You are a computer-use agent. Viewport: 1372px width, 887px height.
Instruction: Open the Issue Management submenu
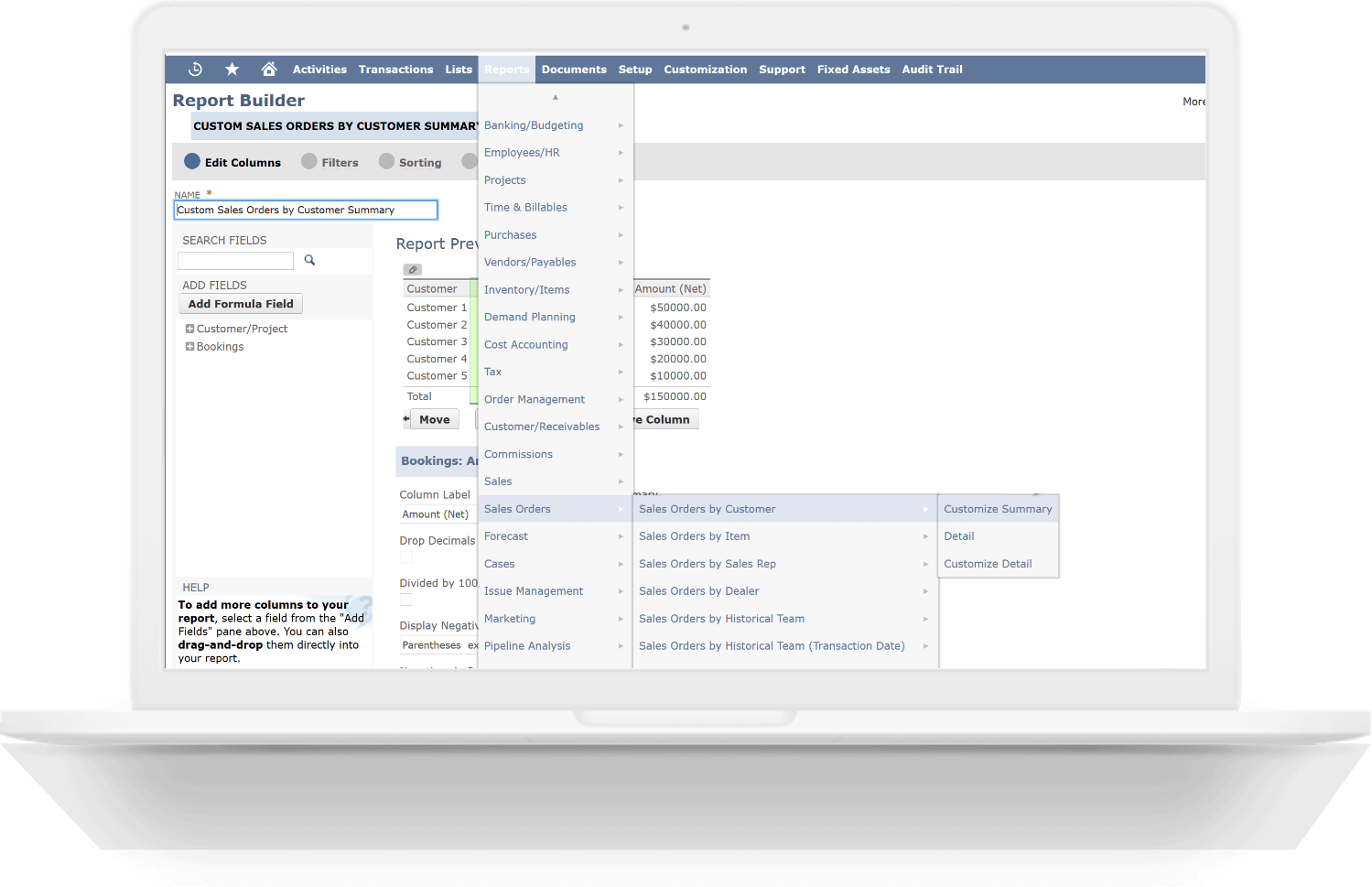(x=555, y=591)
